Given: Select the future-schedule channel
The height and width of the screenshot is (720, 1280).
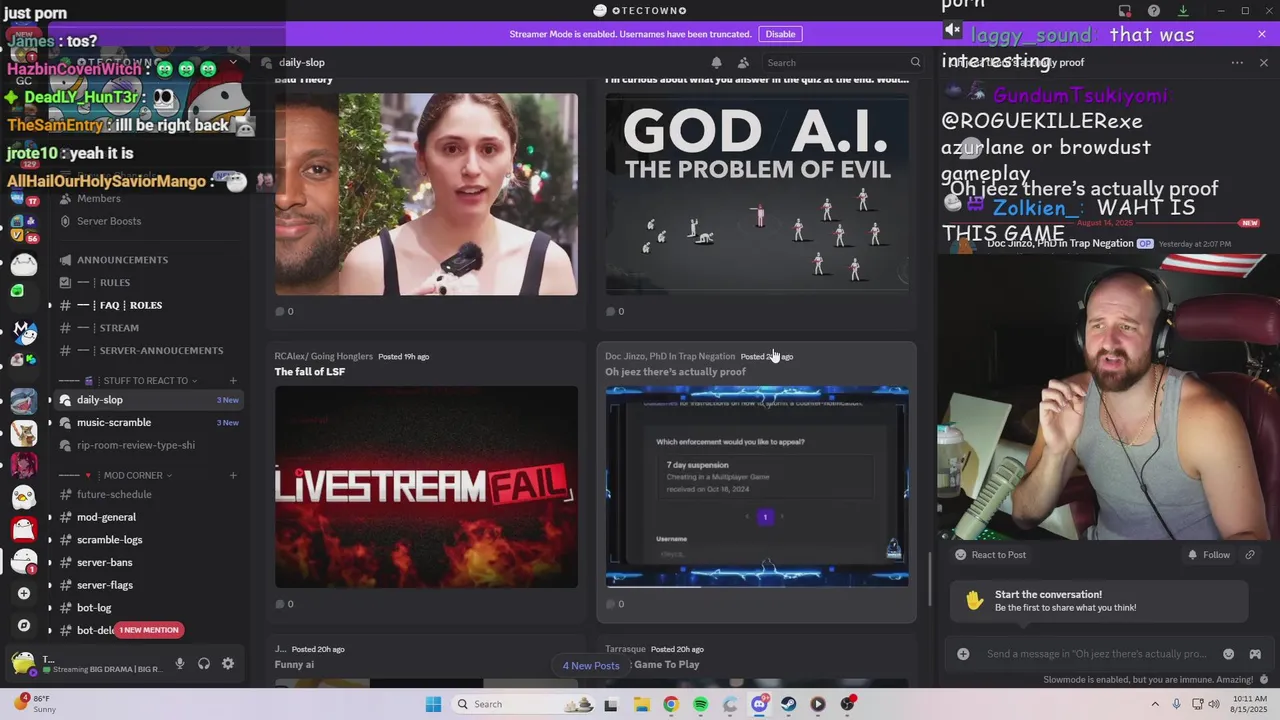Looking at the screenshot, I should (149, 494).
